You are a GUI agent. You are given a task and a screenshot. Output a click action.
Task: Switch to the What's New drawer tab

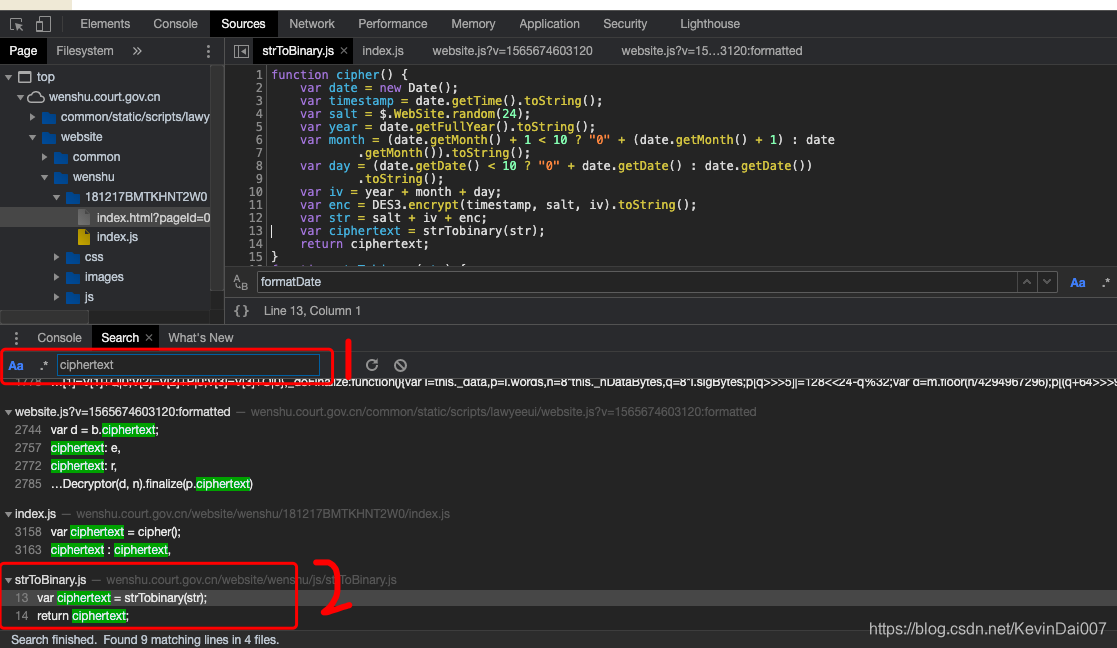click(201, 338)
